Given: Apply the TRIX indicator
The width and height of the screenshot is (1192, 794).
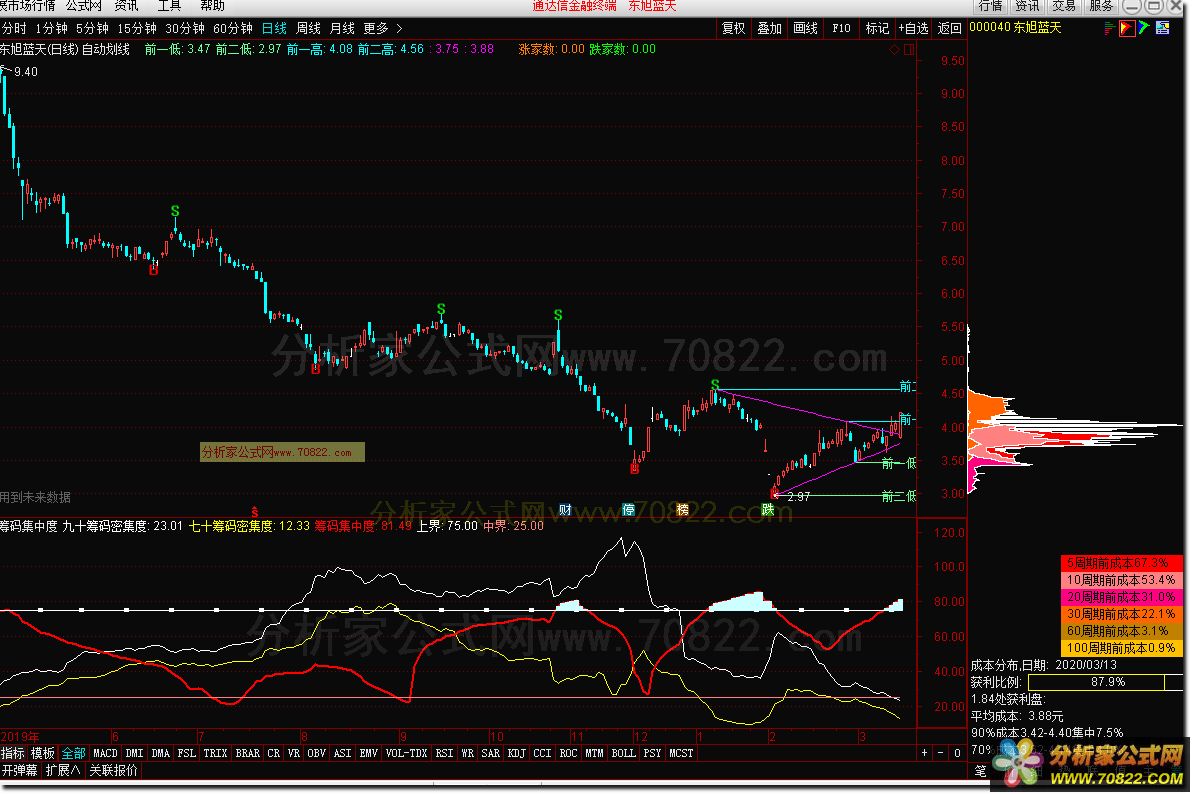Looking at the screenshot, I should (x=215, y=753).
